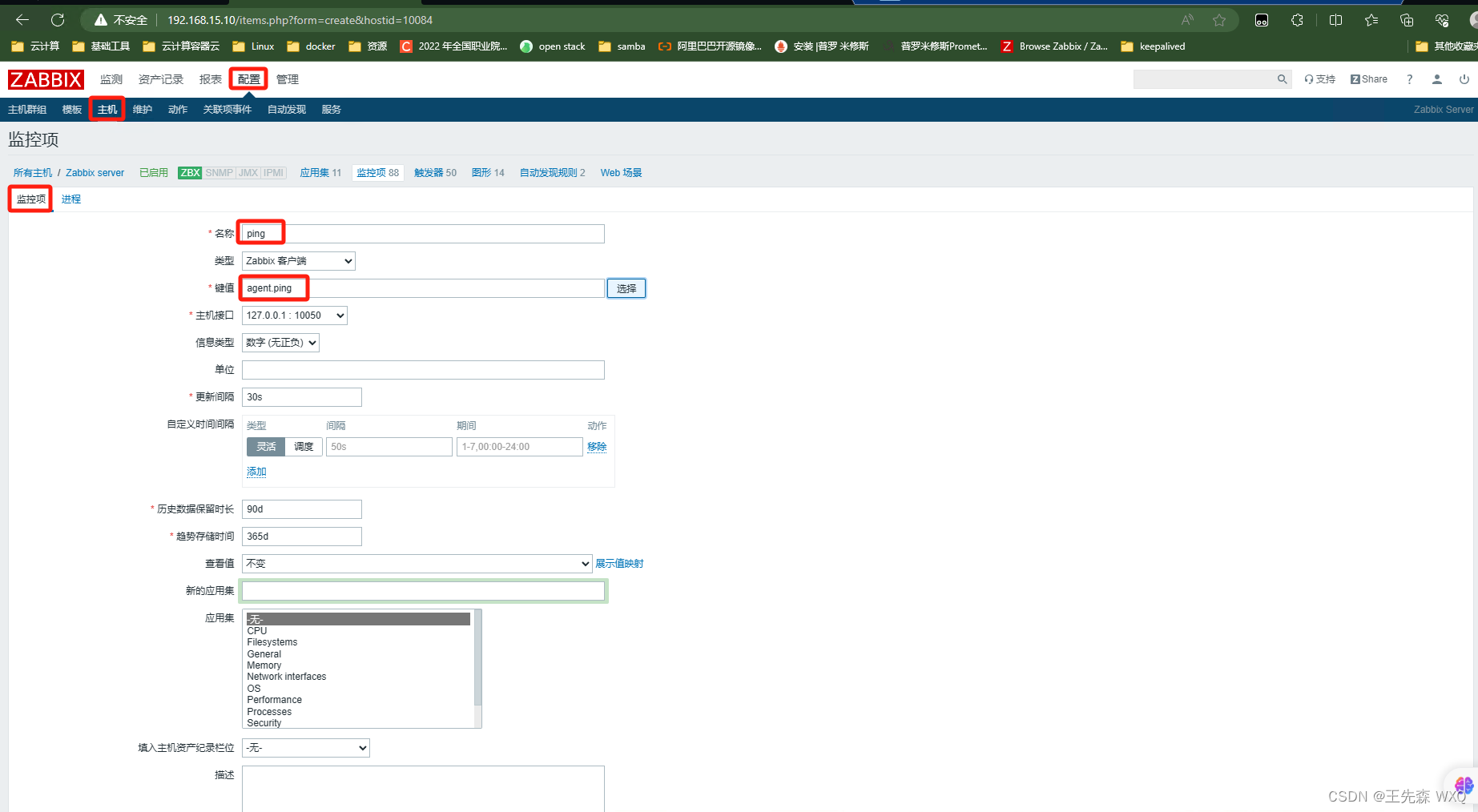Open the Browse Zabbix bookmark

tap(1054, 46)
